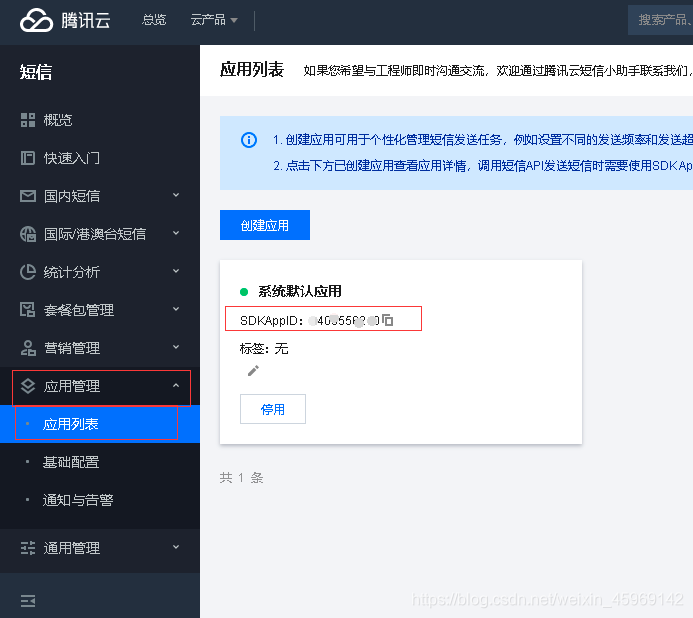Select 应用列表 in the sidebar
The width and height of the screenshot is (693, 618).
[x=100, y=424]
